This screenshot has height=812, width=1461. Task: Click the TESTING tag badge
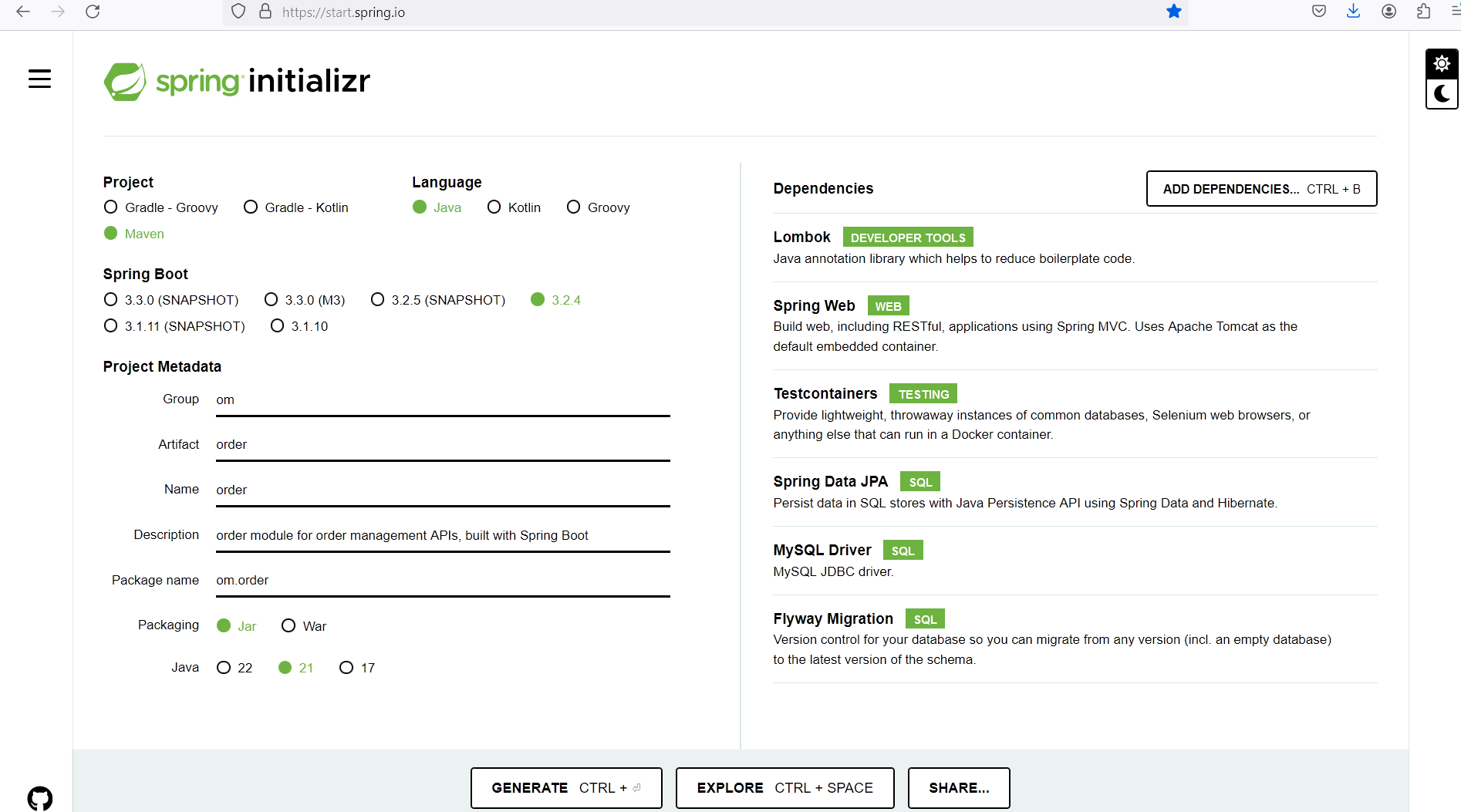[x=923, y=394]
